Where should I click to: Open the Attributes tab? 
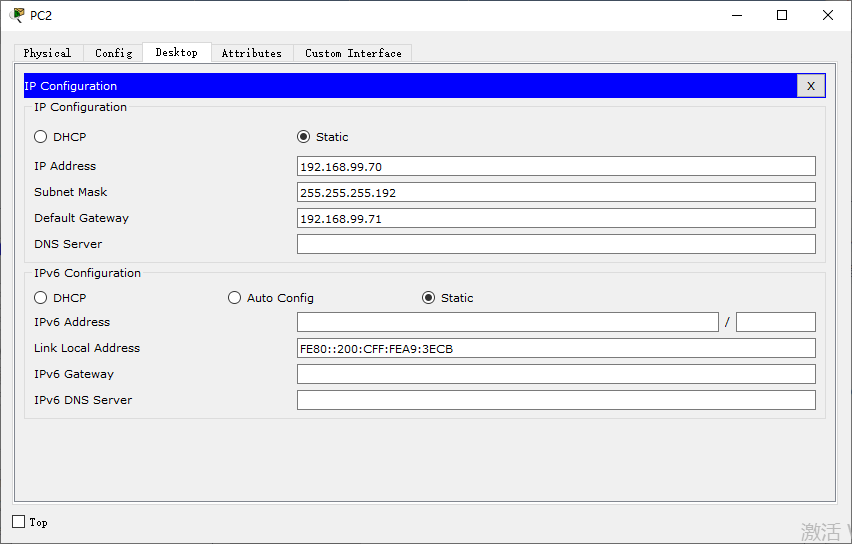pos(252,53)
